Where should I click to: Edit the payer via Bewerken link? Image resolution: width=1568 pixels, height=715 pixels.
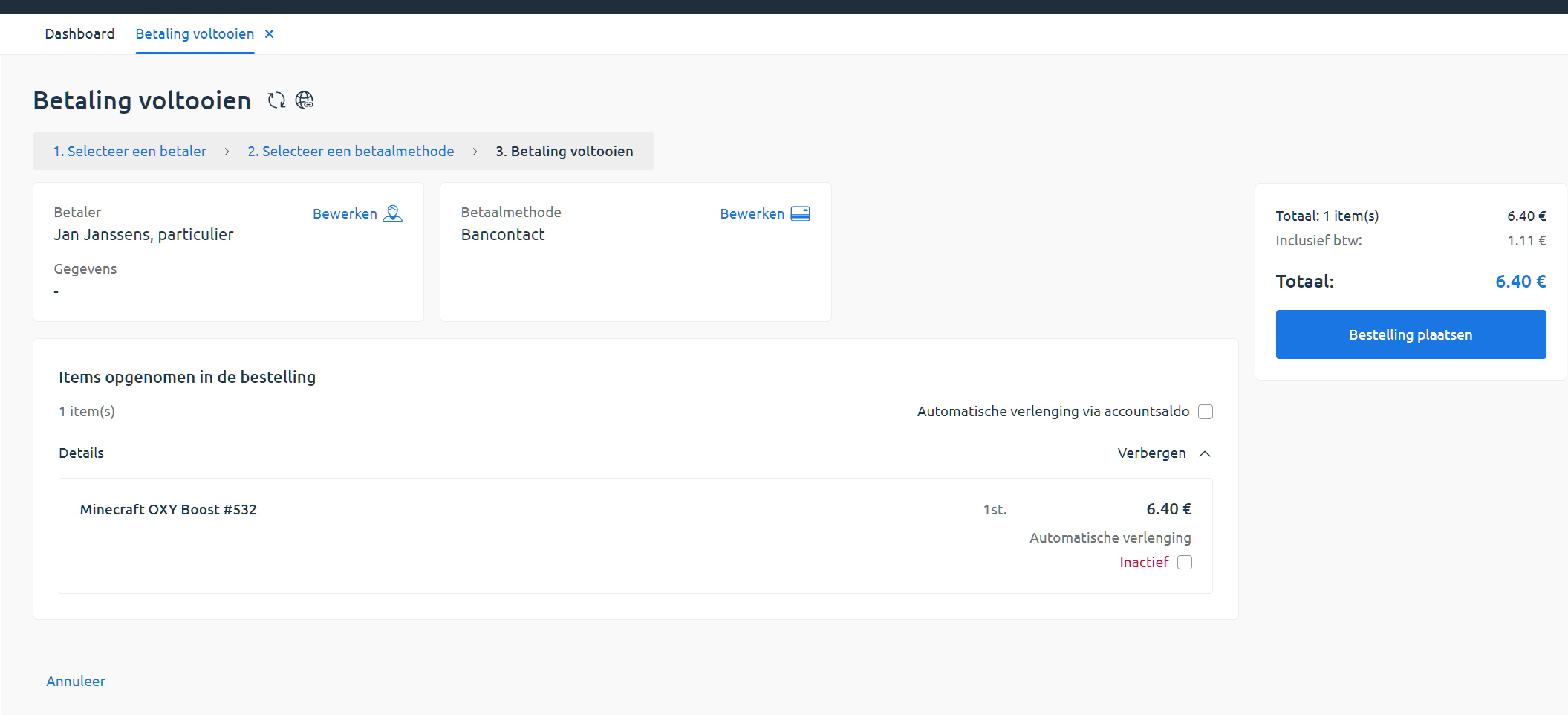345,214
